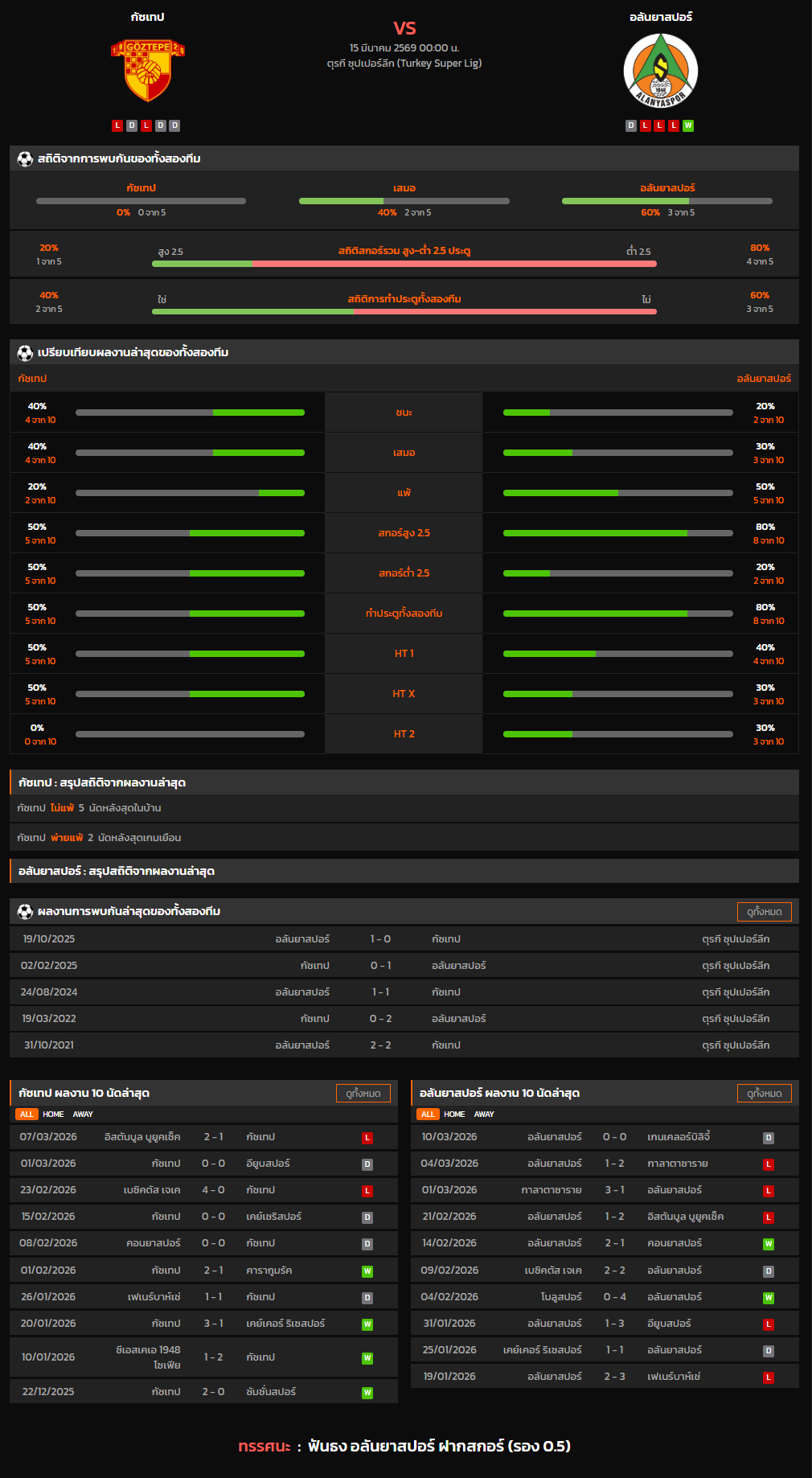Click the Göztepe team crest logo
This screenshot has width=812, height=1478.
point(147,71)
